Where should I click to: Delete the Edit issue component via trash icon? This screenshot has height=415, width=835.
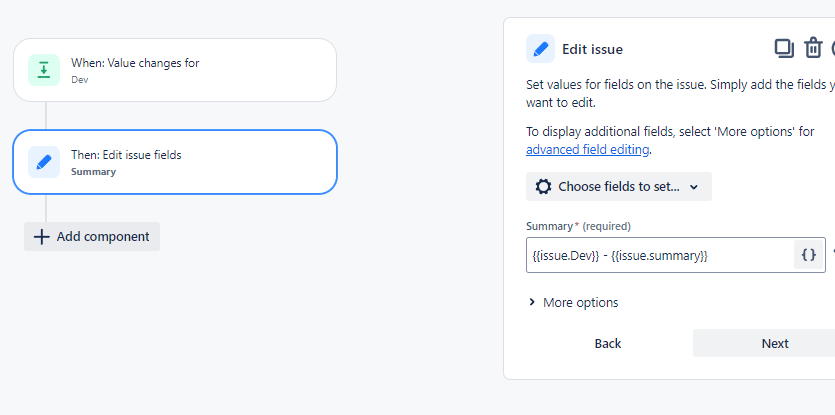coord(813,48)
